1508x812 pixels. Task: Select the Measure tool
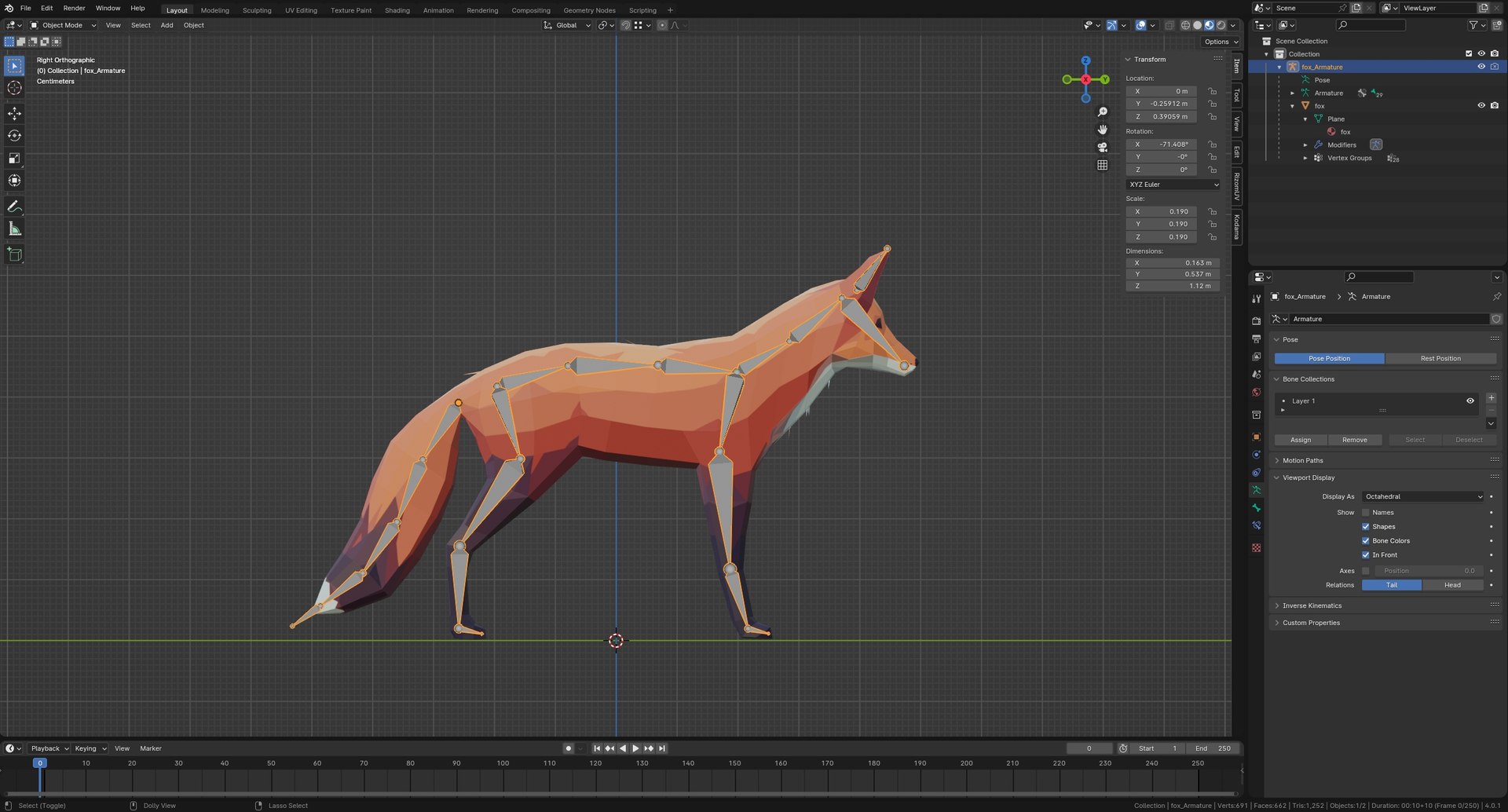click(x=14, y=229)
